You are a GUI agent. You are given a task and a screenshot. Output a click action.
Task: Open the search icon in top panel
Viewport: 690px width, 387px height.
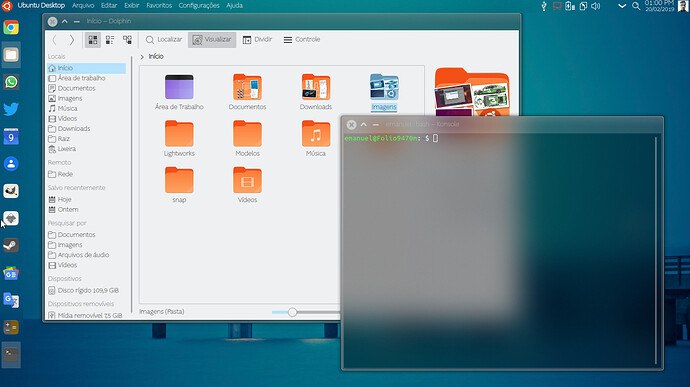pos(636,6)
